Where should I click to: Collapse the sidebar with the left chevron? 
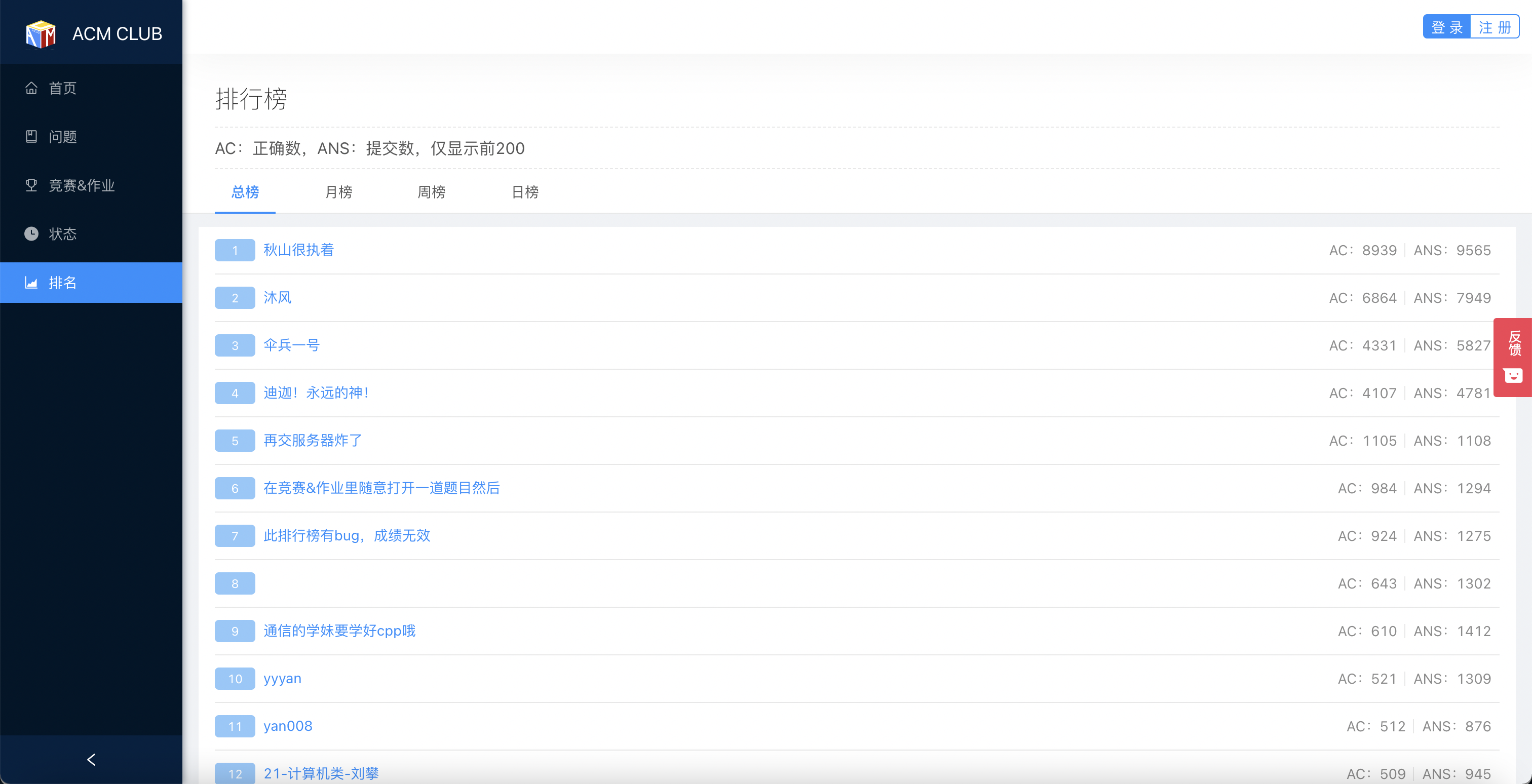tap(91, 760)
